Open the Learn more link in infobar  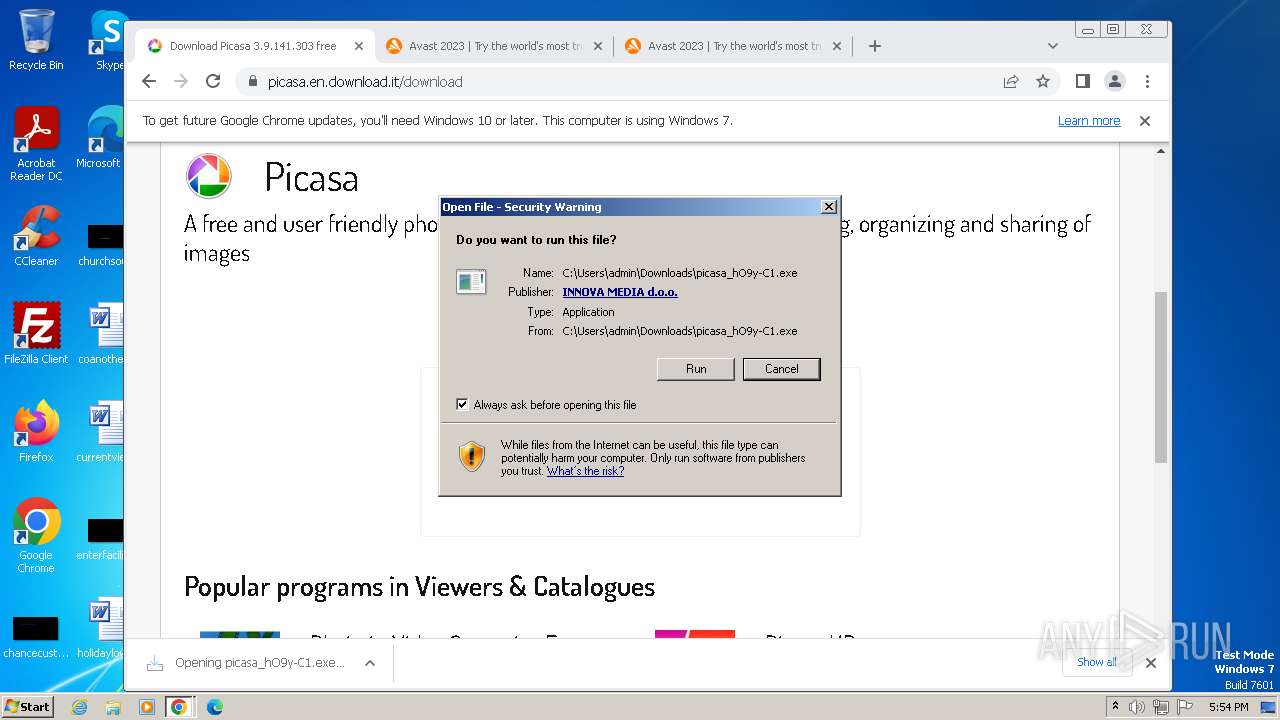pyautogui.click(x=1089, y=121)
